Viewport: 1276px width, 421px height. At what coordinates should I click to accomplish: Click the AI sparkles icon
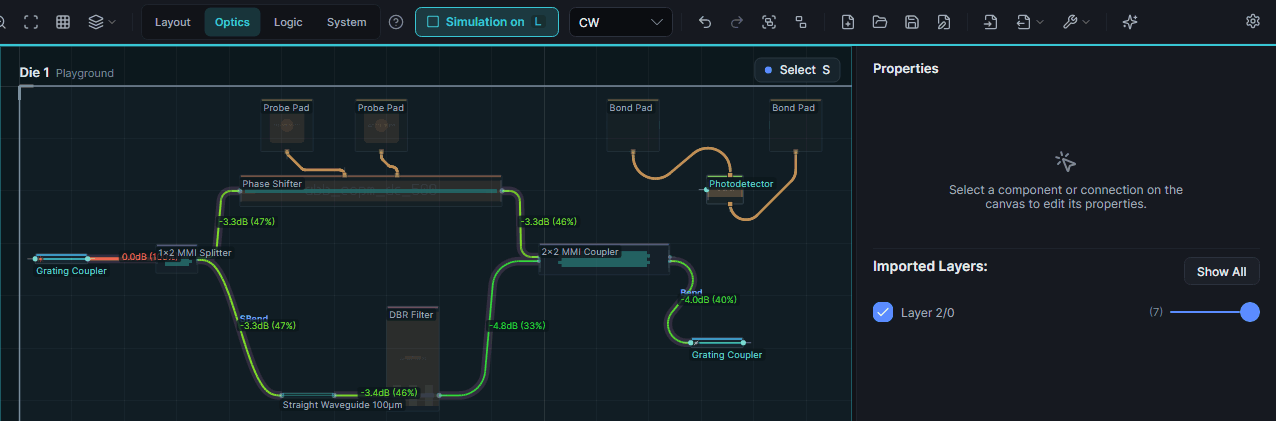click(x=1130, y=22)
